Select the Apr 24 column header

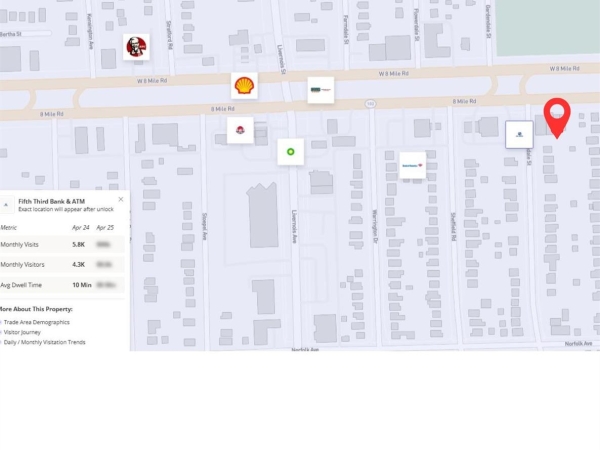80,228
